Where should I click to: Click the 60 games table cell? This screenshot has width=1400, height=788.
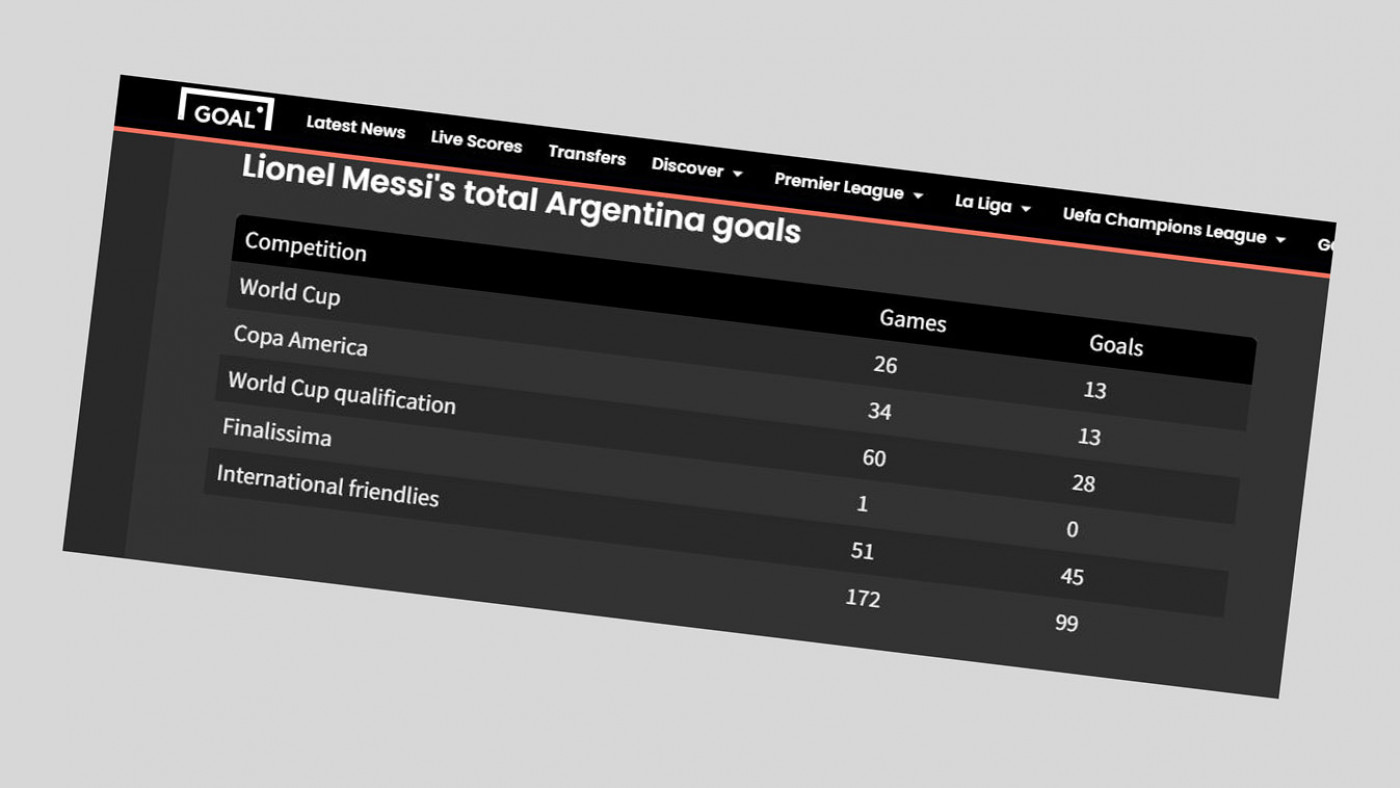873,458
